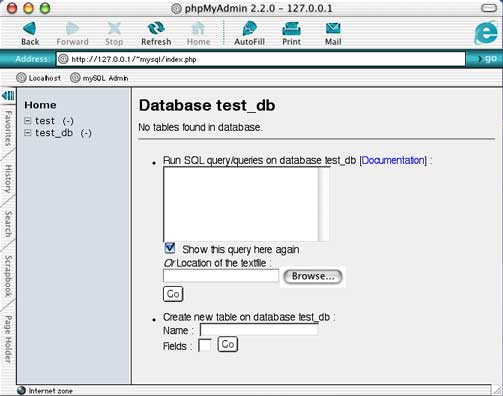The height and width of the screenshot is (396, 503).
Task: Click the SQL text area scrollbar
Action: click(x=323, y=204)
